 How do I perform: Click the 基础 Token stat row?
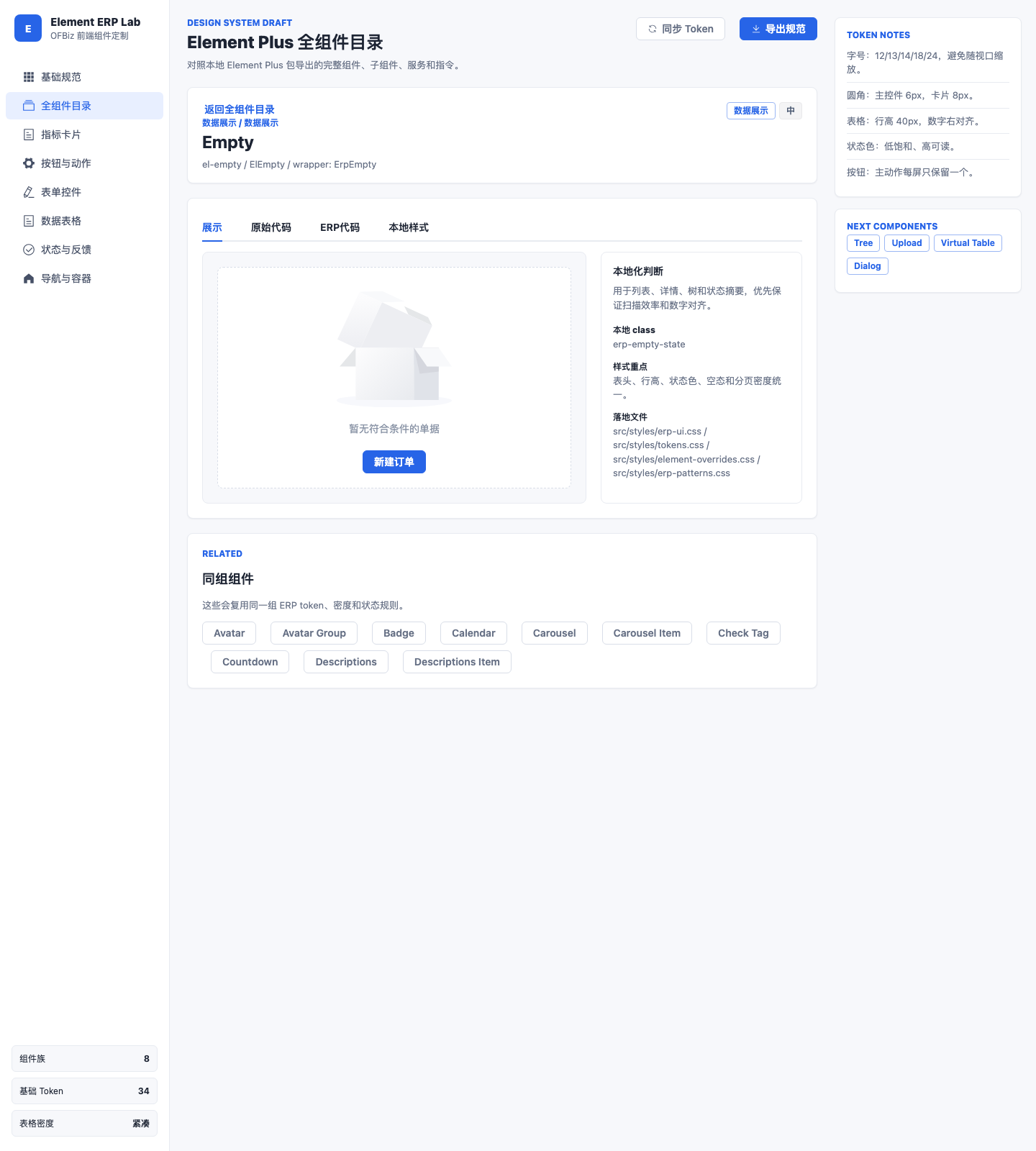point(84,1091)
